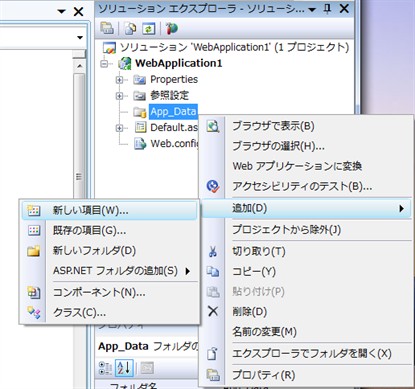Close the left document window
The width and height of the screenshot is (415, 389).
tap(78, 12)
